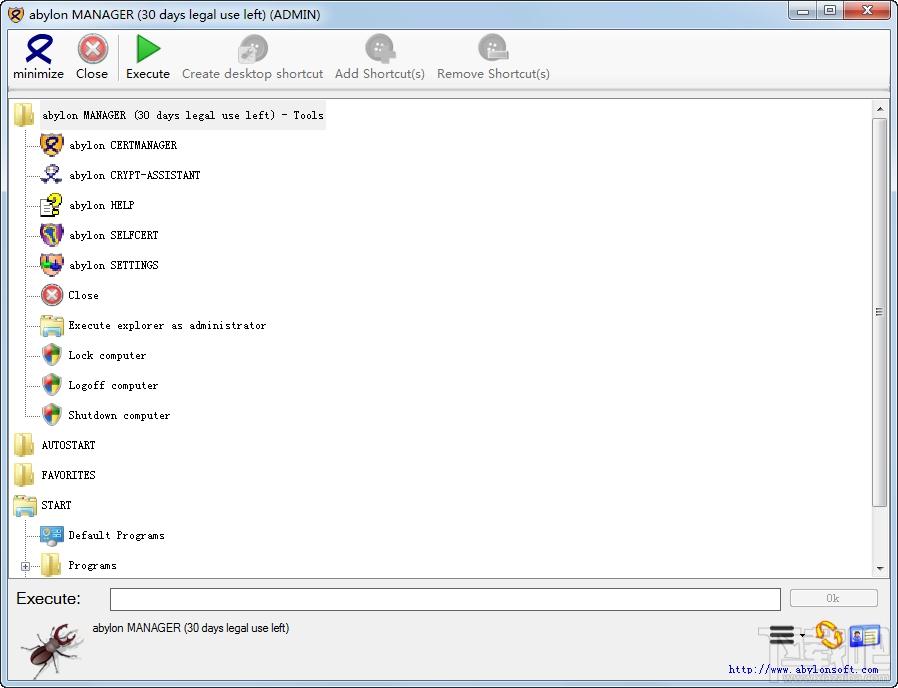Click the tree scrollbar up arrow
898x688 pixels.
tap(880, 109)
